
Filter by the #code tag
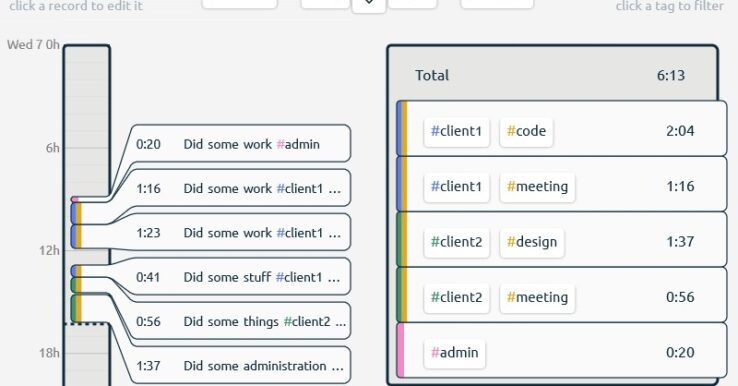pos(526,131)
